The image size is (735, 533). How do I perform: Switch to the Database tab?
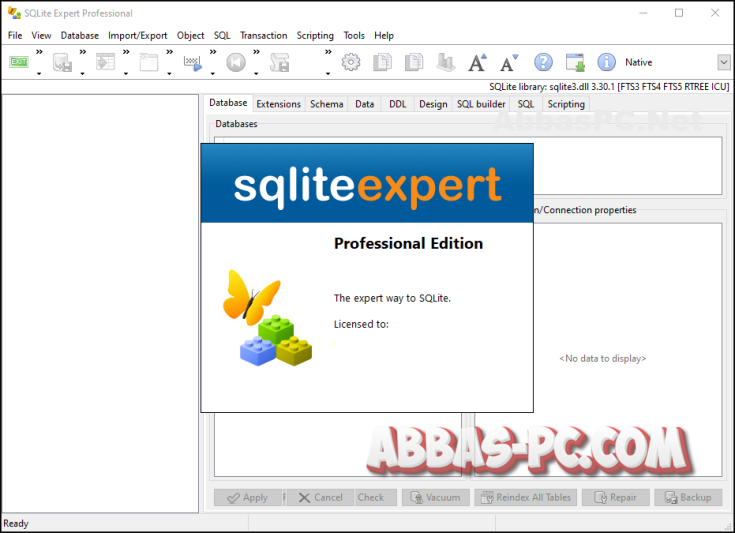228,103
